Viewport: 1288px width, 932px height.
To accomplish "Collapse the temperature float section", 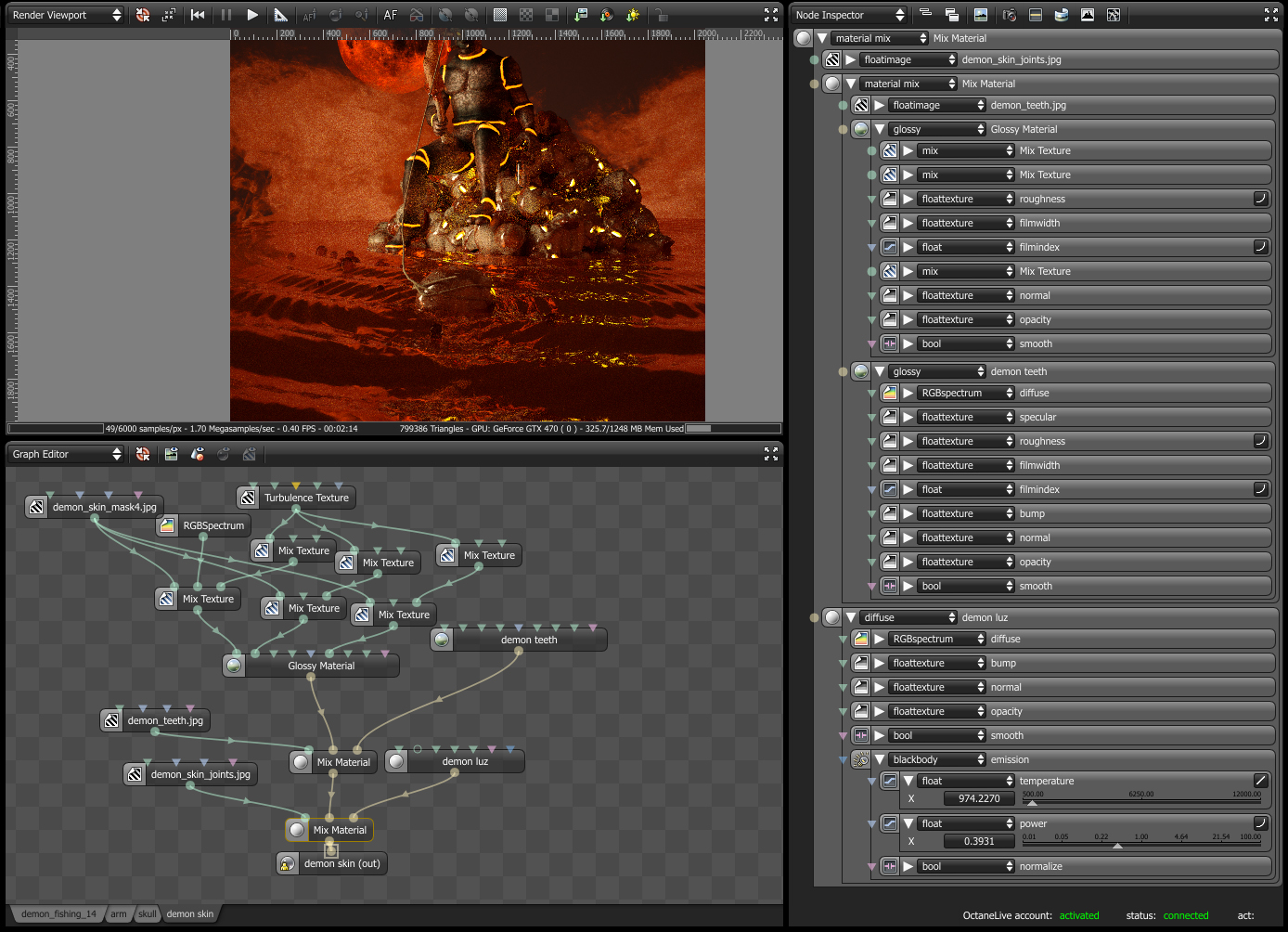I will click(x=908, y=782).
